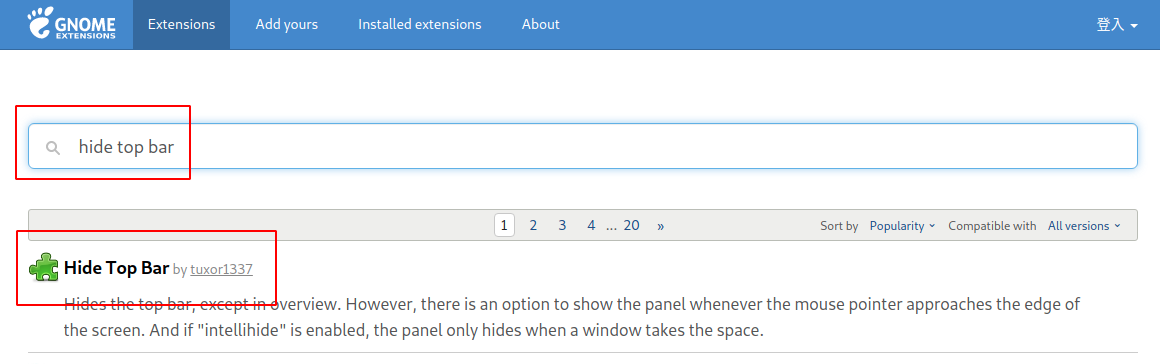Click inside the 'hide top bar' search field
Image resolution: width=1160 pixels, height=364 pixels.
[582, 146]
